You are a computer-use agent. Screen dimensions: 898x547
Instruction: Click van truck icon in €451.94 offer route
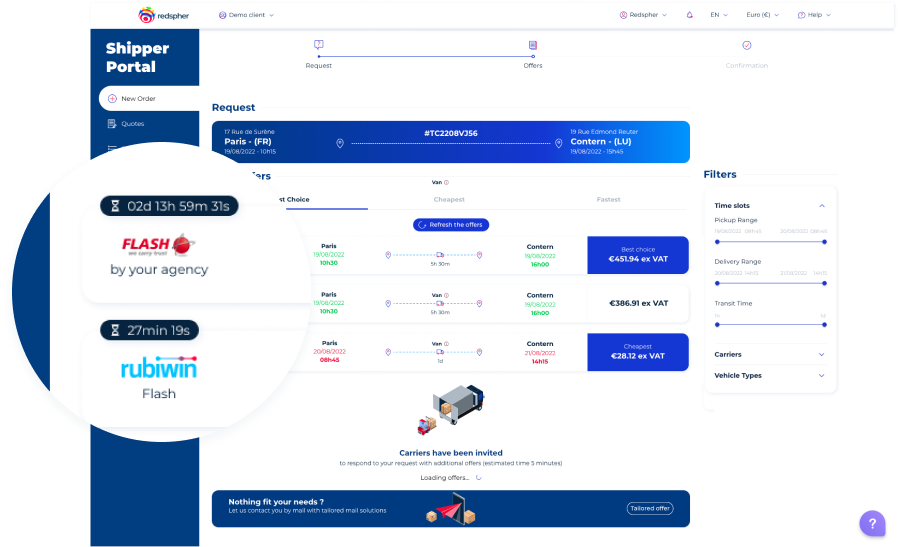point(440,254)
